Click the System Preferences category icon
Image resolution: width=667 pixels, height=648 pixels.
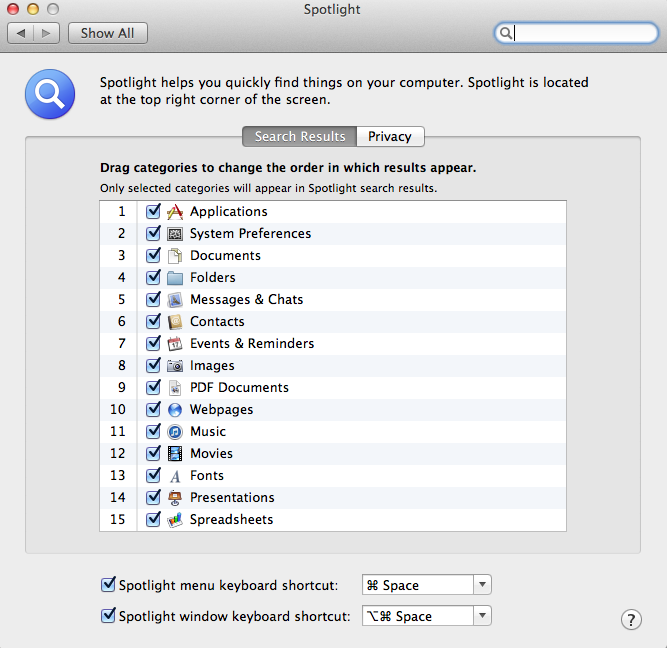tap(175, 234)
